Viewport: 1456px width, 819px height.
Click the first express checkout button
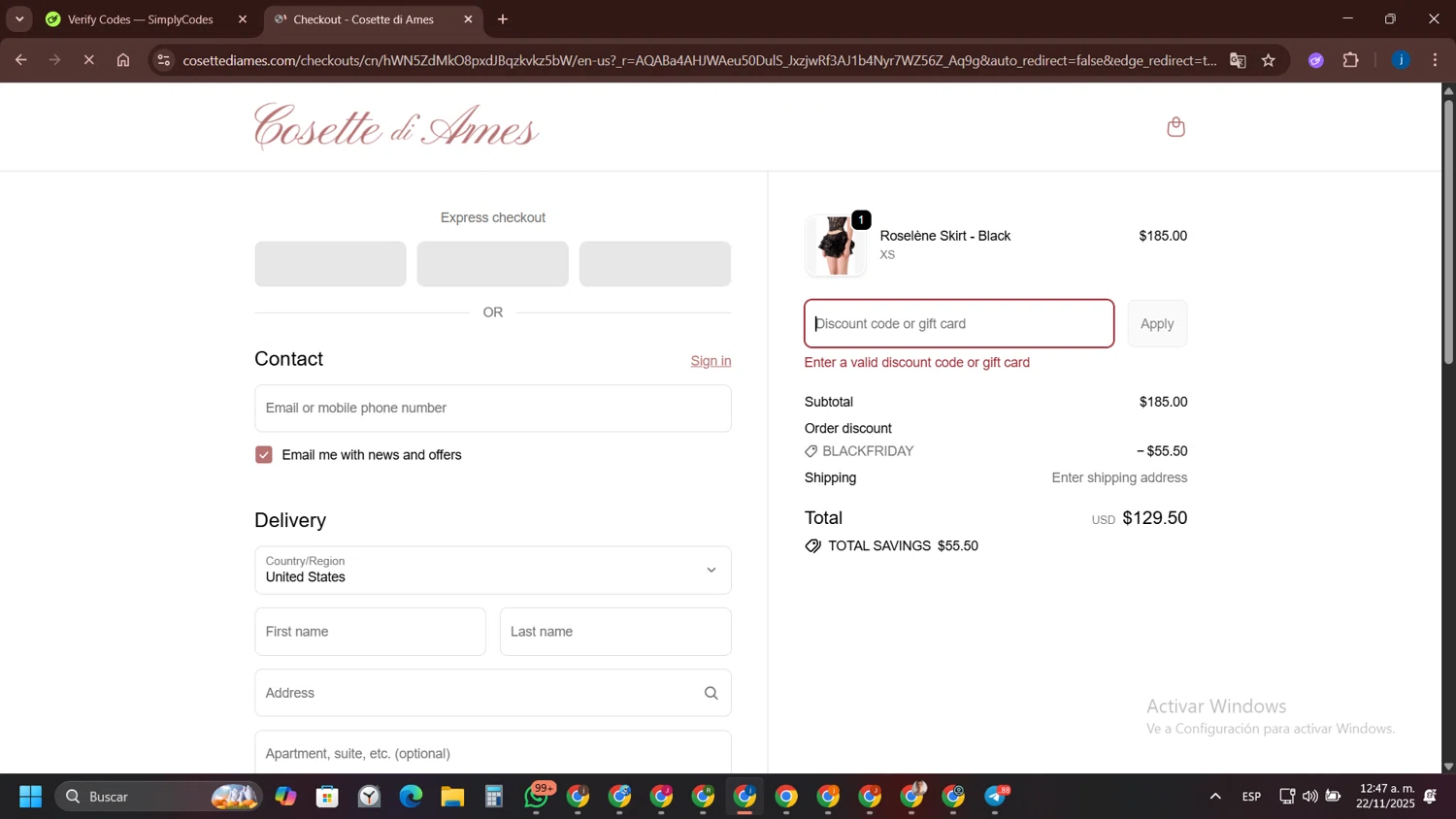(x=330, y=264)
